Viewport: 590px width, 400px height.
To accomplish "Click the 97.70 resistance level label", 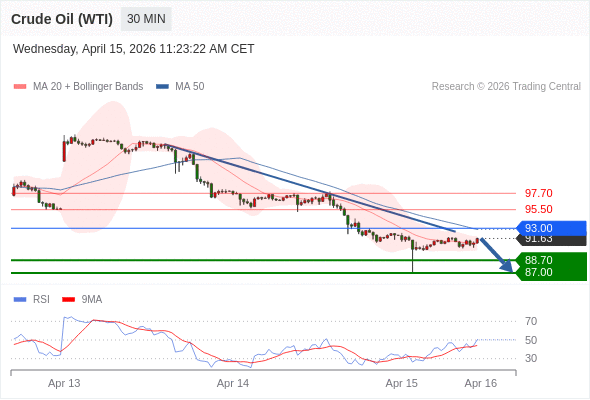I will 538,193.
